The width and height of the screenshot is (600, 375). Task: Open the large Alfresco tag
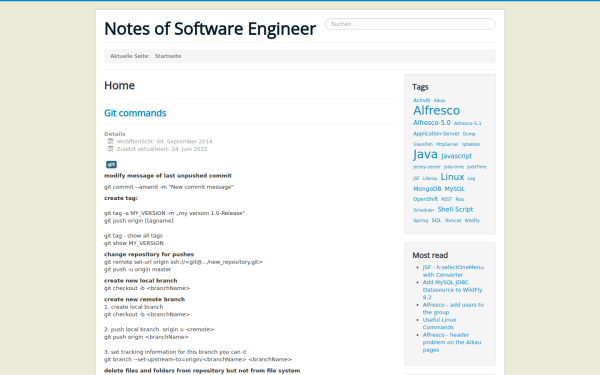pyautogui.click(x=436, y=111)
